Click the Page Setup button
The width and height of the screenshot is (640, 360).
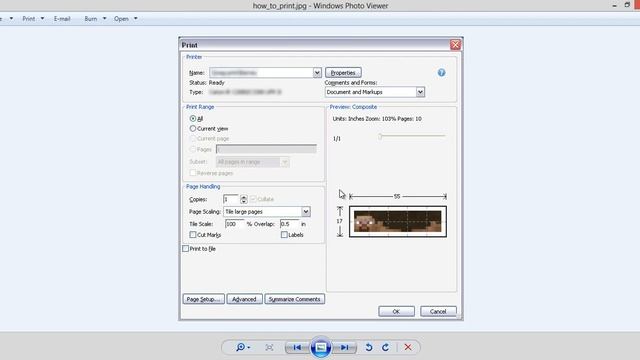click(203, 299)
